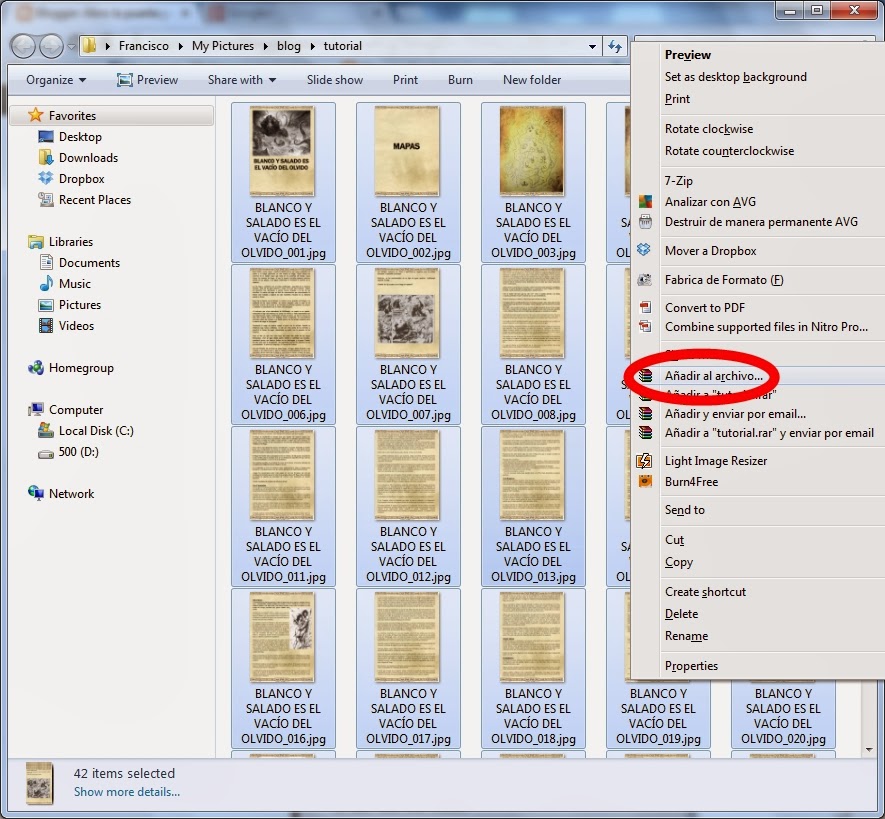Choose Añadir a "tutorial.rar" y enviar por email
Screen dimensions: 885x819
point(769,433)
